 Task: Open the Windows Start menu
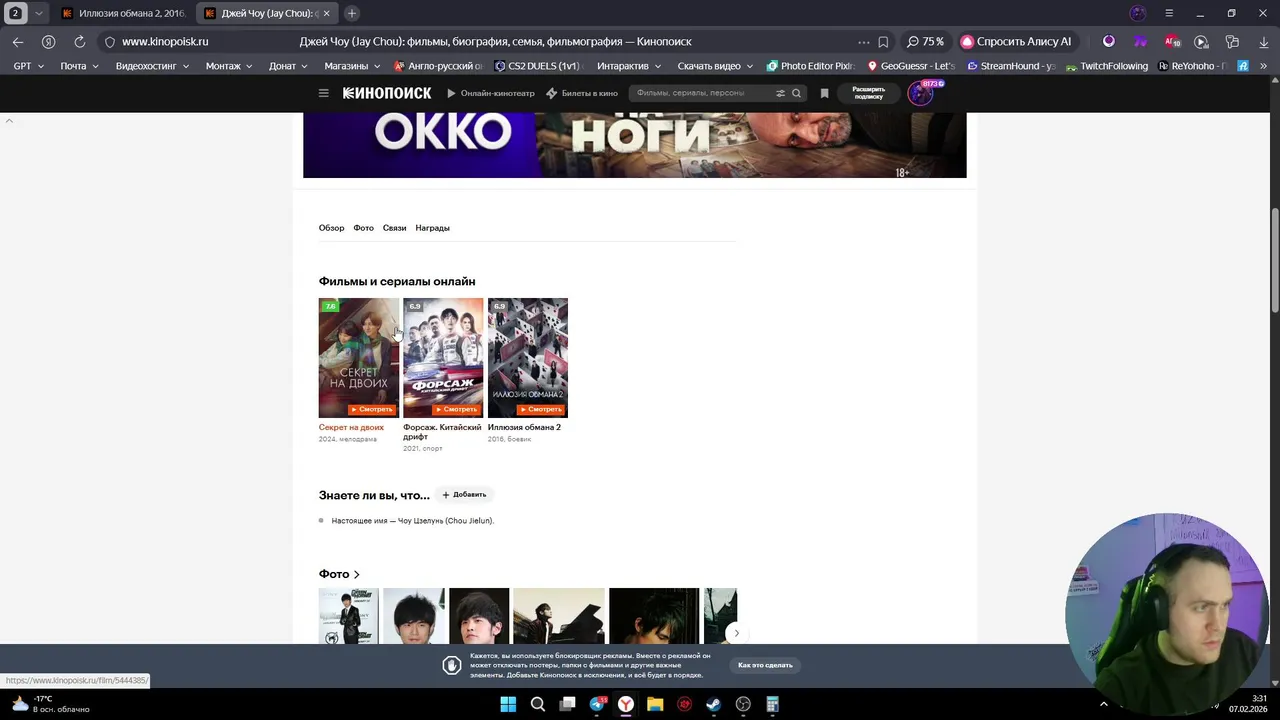508,704
